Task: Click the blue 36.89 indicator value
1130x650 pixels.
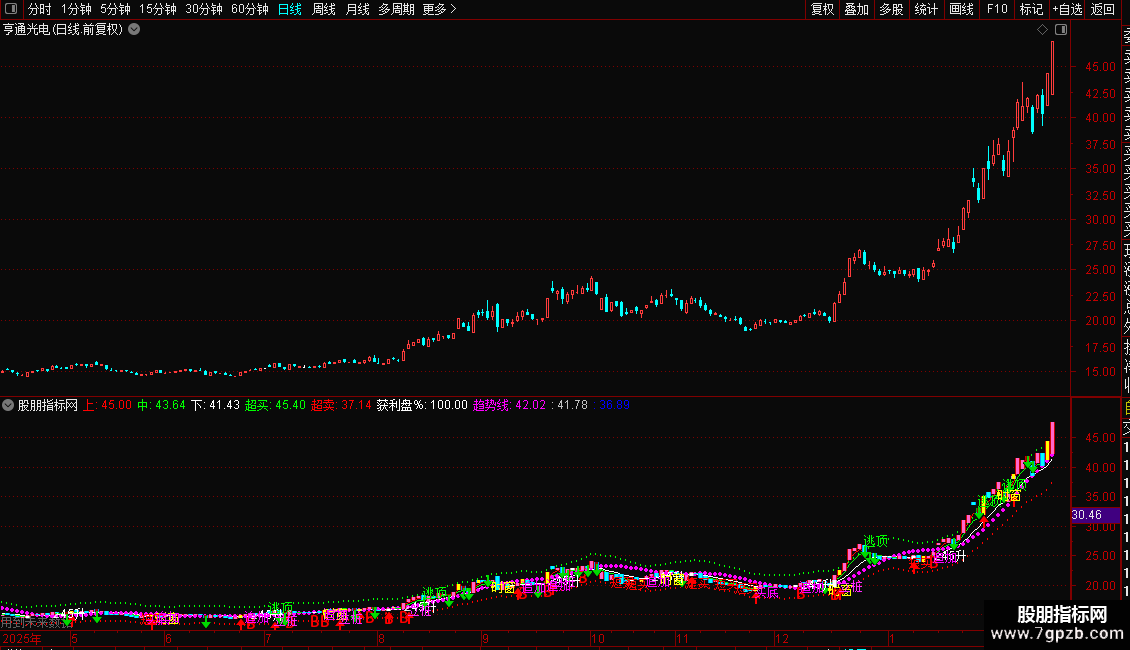Action: (x=615, y=405)
